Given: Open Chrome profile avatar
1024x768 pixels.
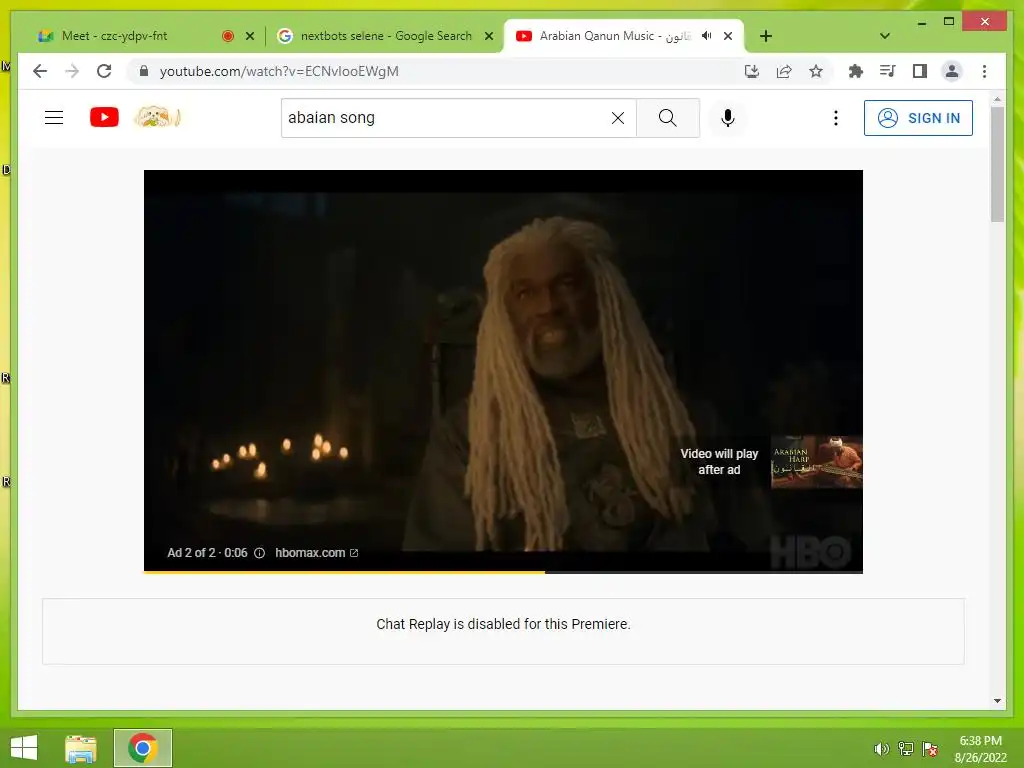Looking at the screenshot, I should [952, 71].
